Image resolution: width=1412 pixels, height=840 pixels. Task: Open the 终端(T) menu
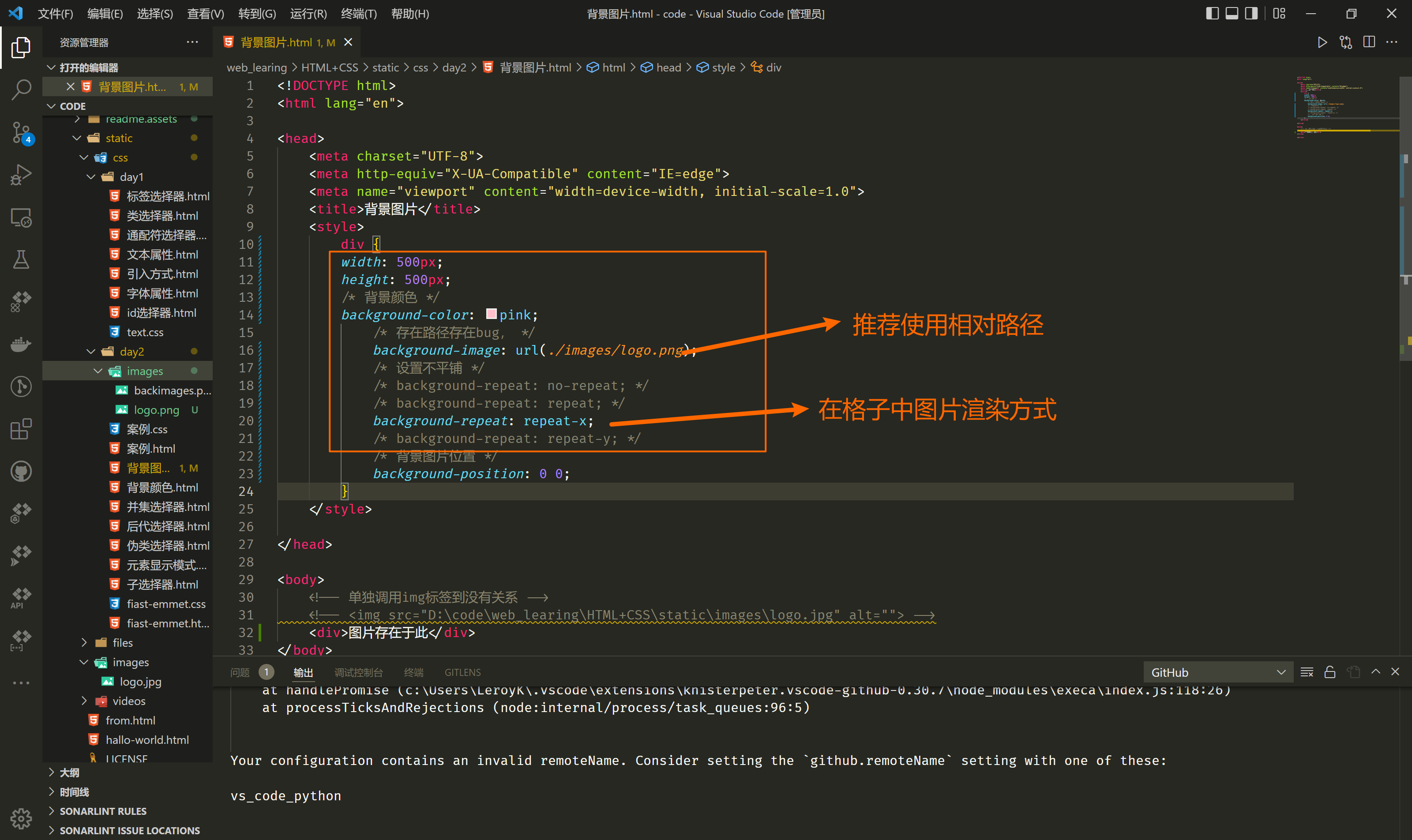(x=358, y=14)
